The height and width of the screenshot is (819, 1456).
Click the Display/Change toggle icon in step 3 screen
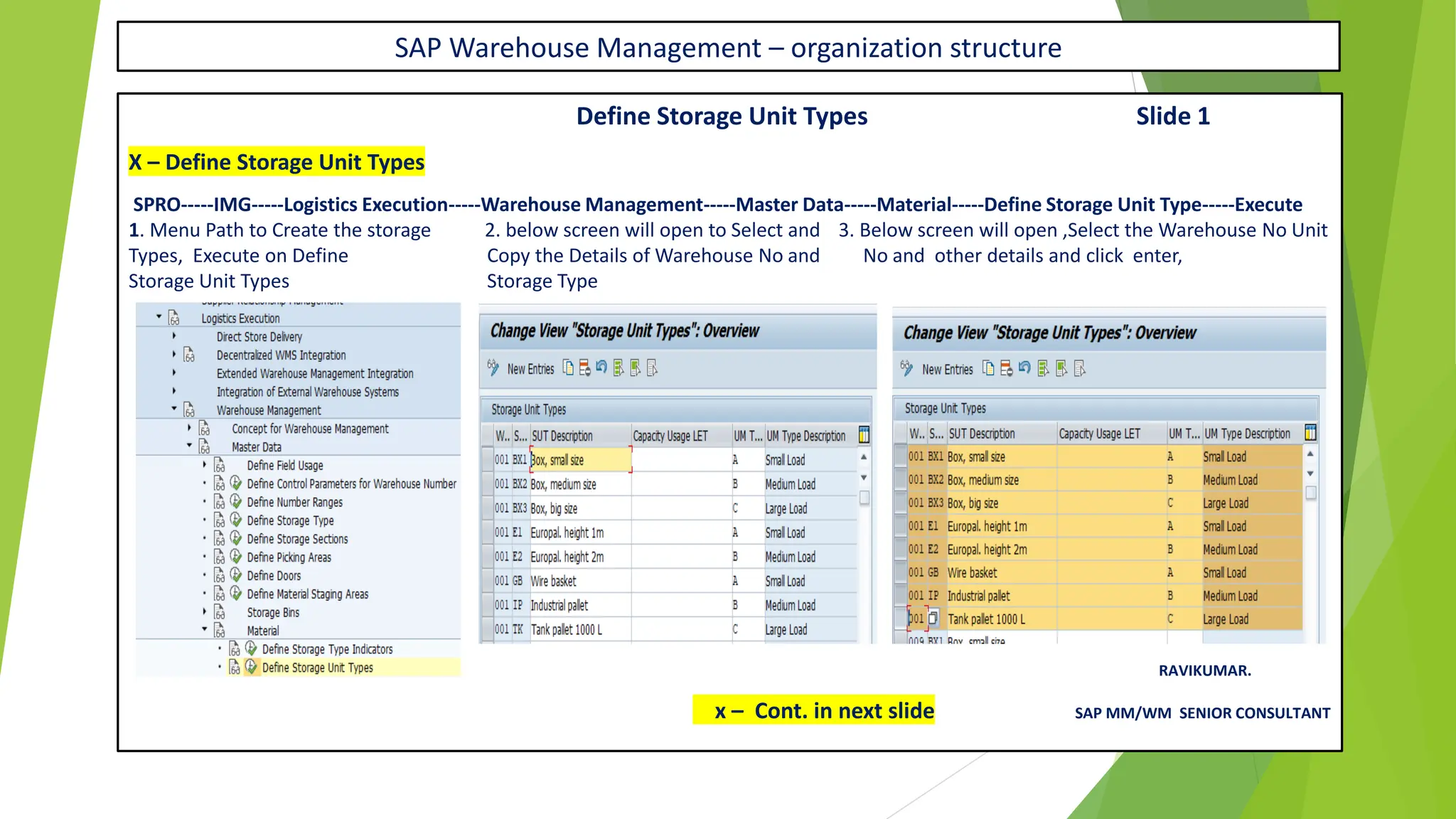906,368
